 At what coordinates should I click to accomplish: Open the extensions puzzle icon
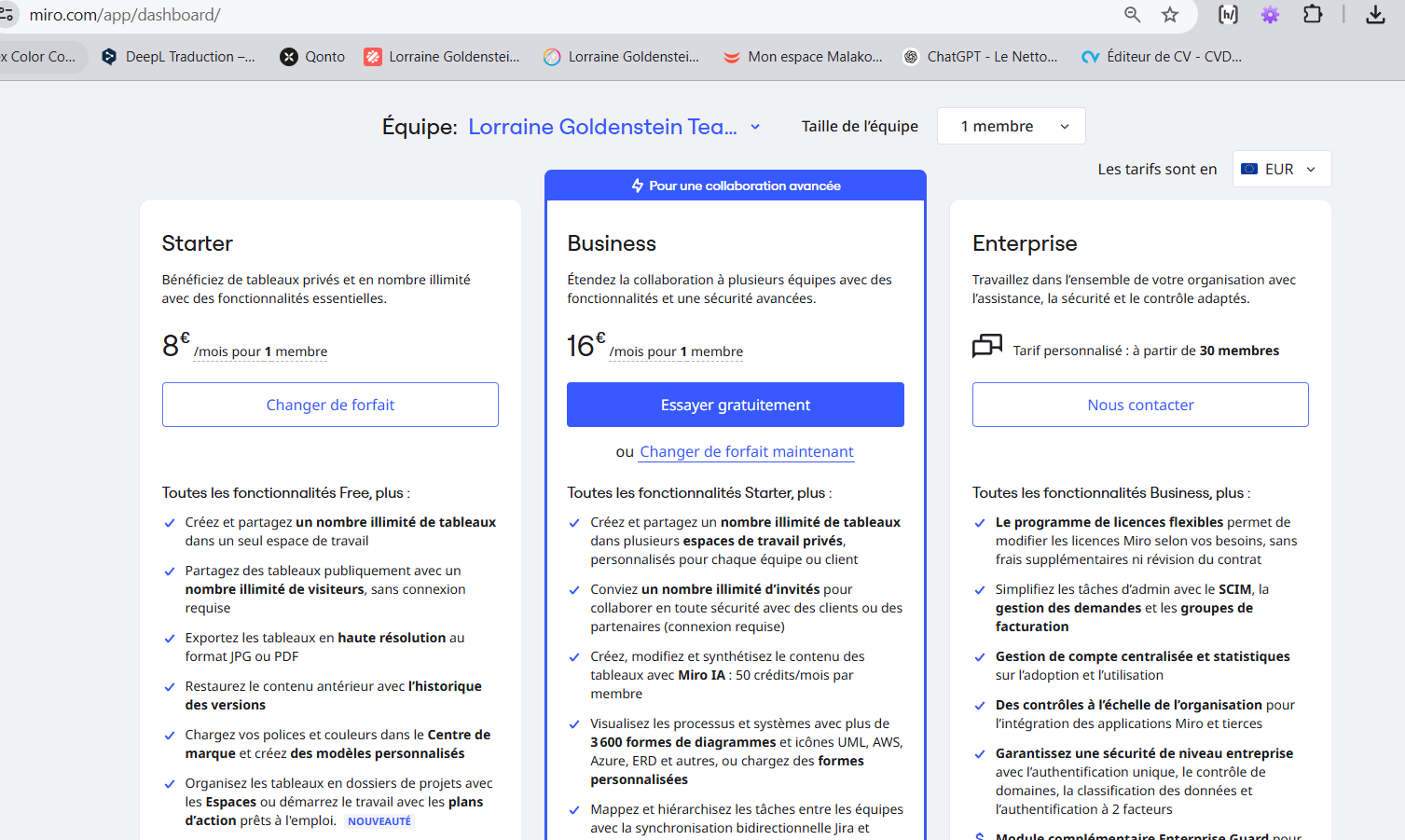click(1313, 14)
